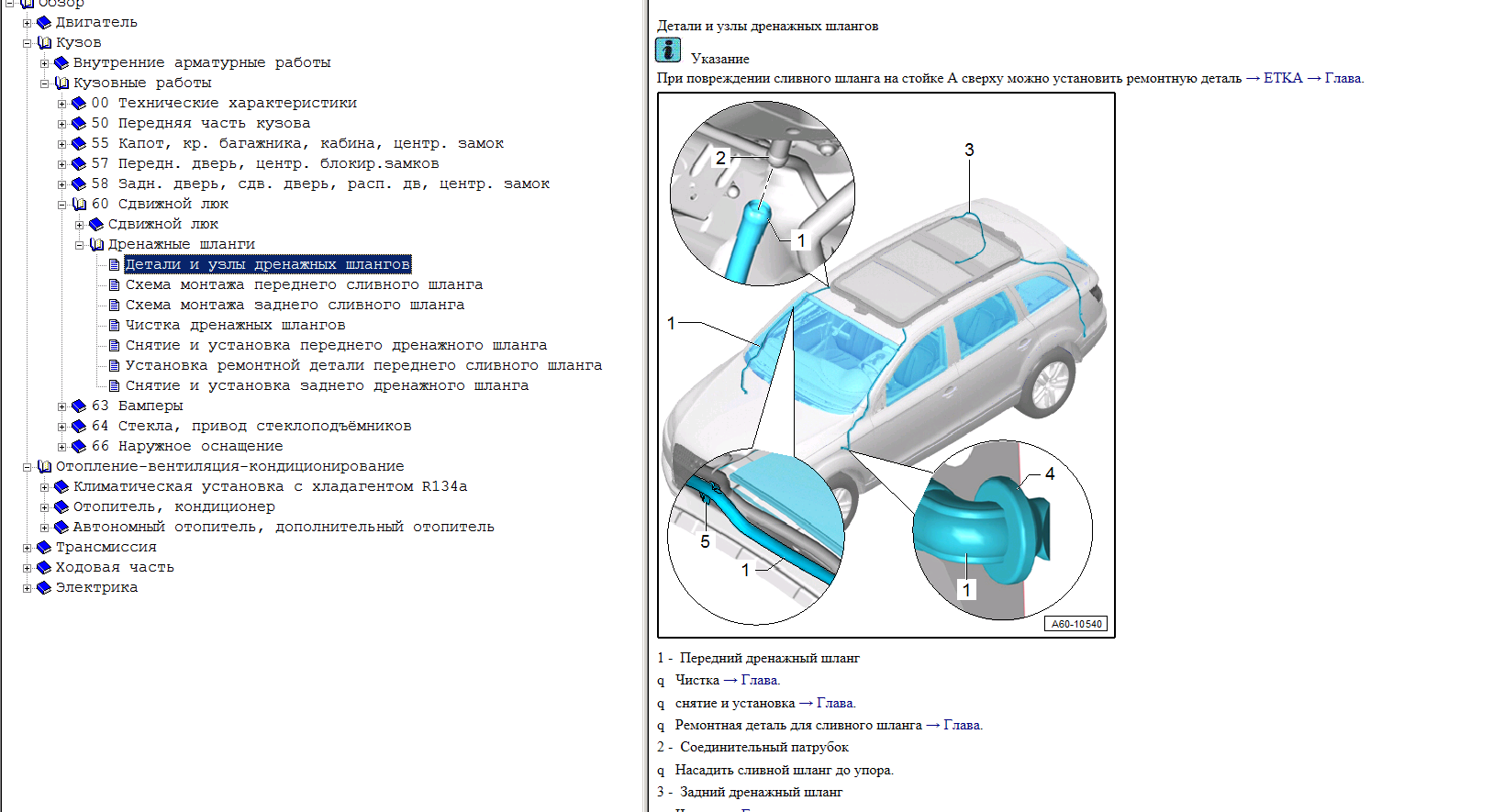Screen dimensions: 1493x812
Task: Click the book icon beside 63 Бамперы
Action: pyautogui.click(x=79, y=406)
